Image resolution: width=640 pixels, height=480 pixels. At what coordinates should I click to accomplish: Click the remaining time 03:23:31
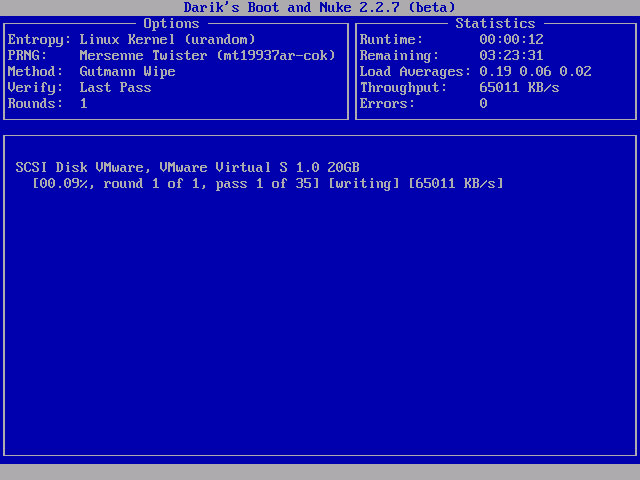click(511, 56)
